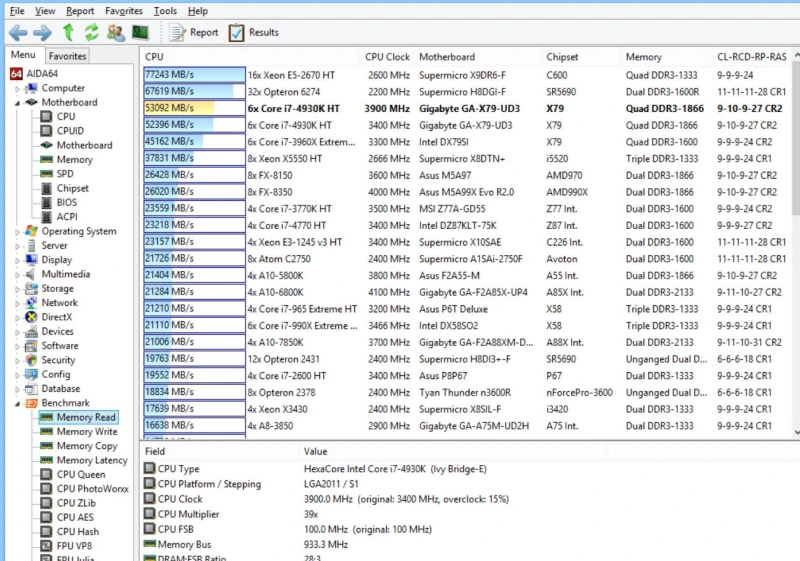This screenshot has width=800, height=561.
Task: Expand the Server tree node
Action: 17,246
